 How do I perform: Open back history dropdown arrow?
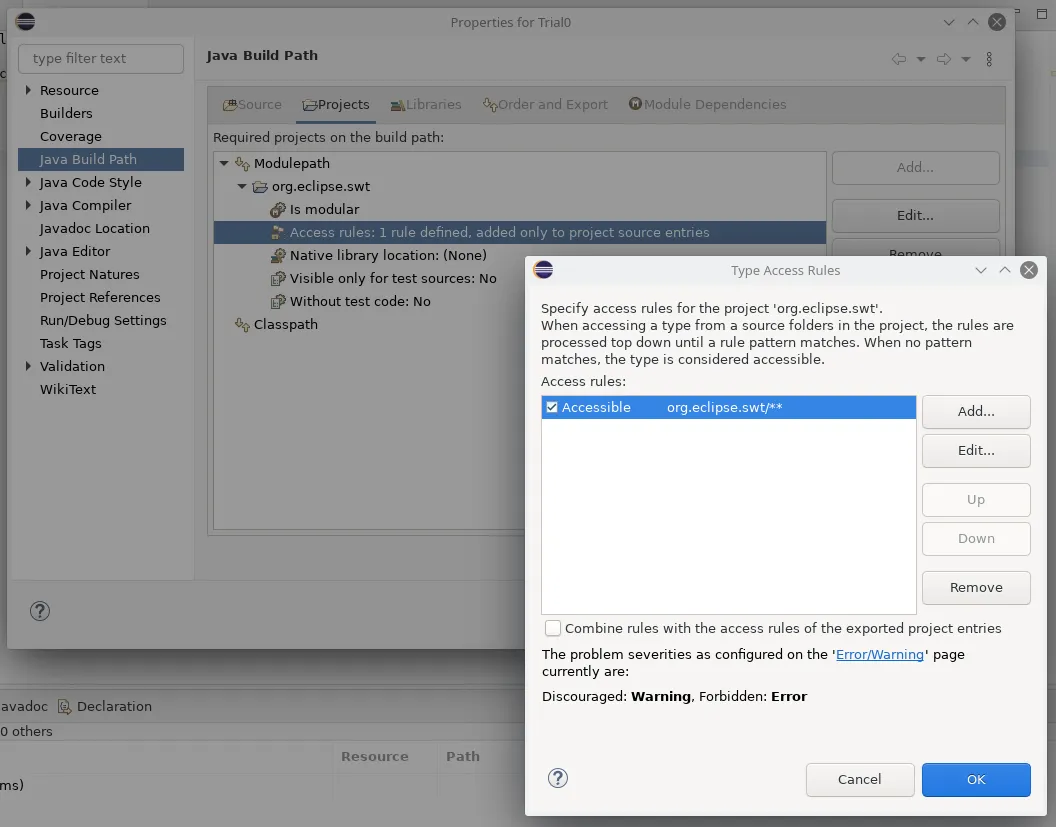(x=921, y=59)
